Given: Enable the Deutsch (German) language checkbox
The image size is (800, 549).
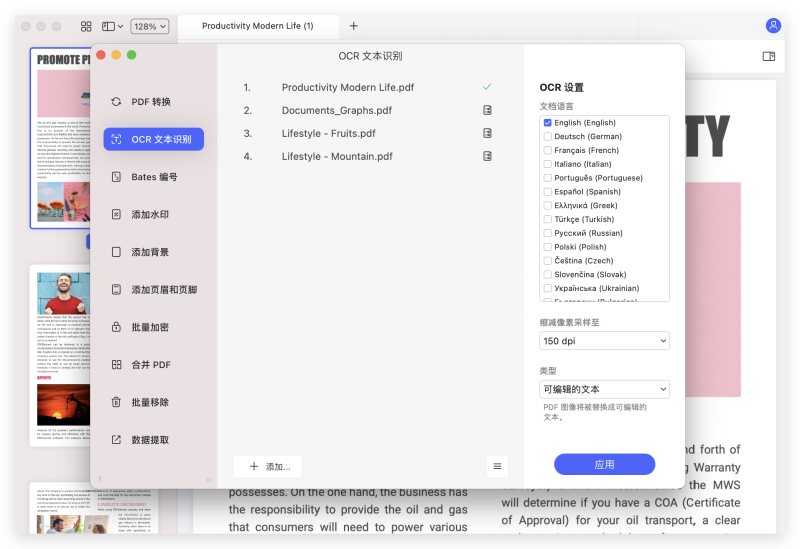Looking at the screenshot, I should pos(548,137).
